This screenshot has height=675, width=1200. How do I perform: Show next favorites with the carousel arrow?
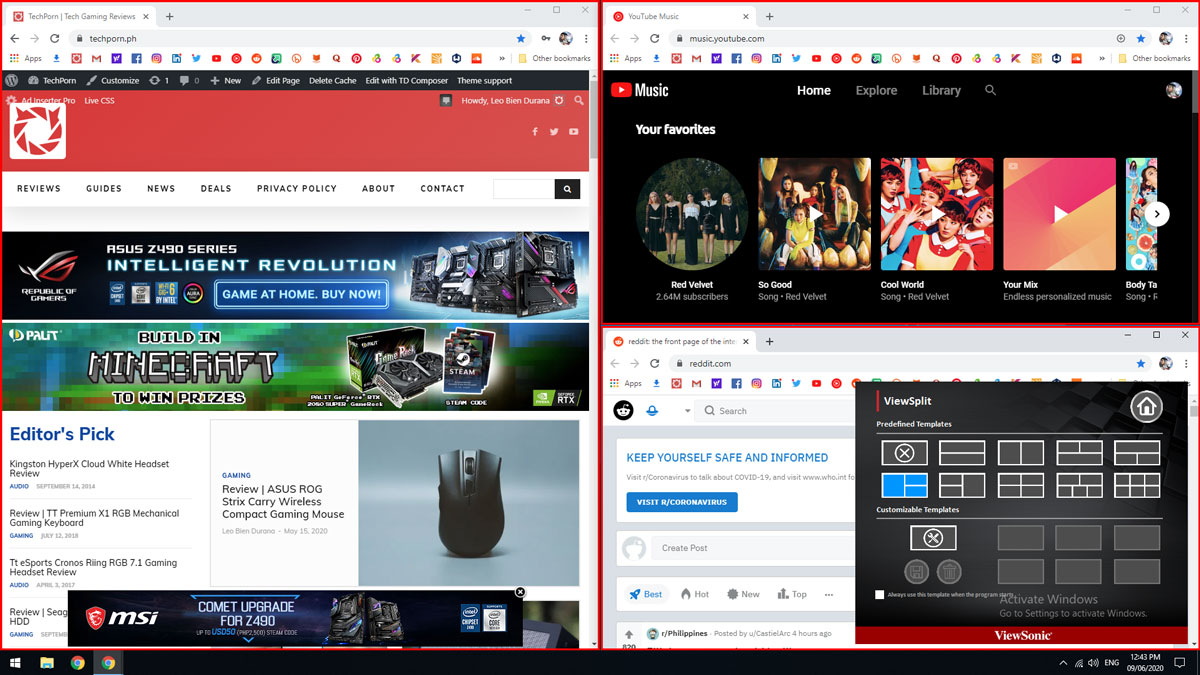[1157, 213]
